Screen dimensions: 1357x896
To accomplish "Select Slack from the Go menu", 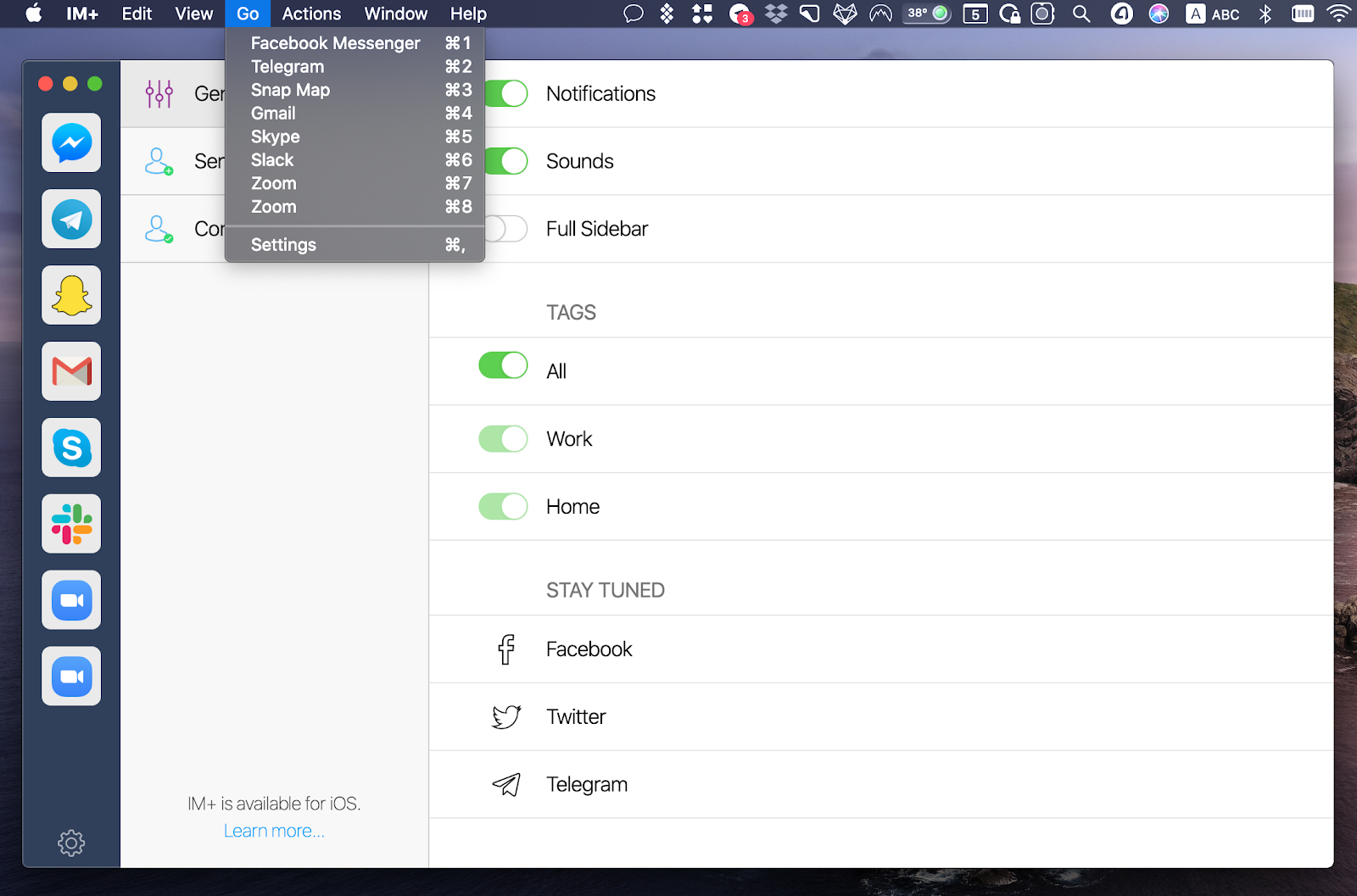I will click(271, 159).
